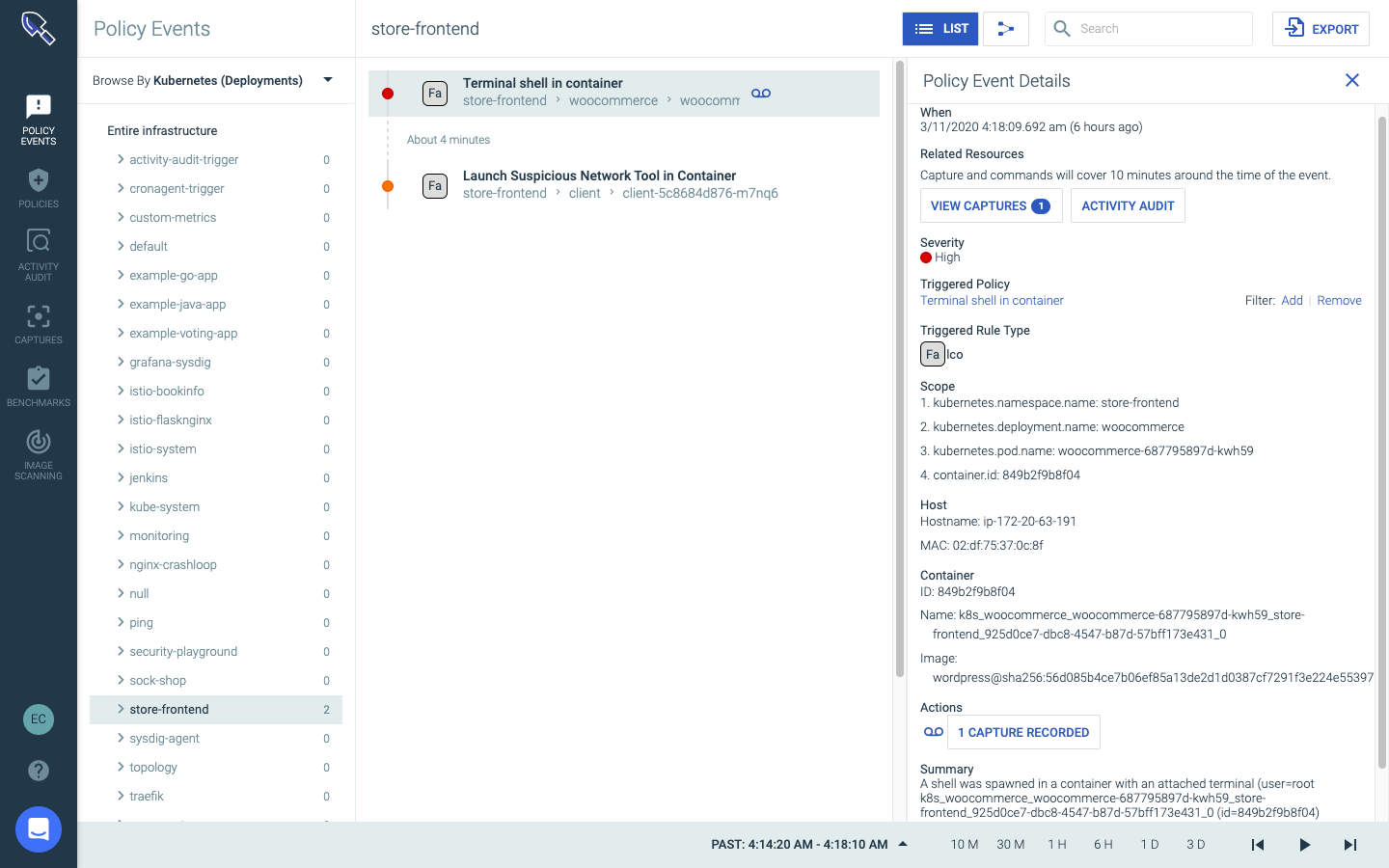Viewport: 1389px width, 868px height.
Task: Expand kube-system namespace
Action: pyautogui.click(x=121, y=506)
